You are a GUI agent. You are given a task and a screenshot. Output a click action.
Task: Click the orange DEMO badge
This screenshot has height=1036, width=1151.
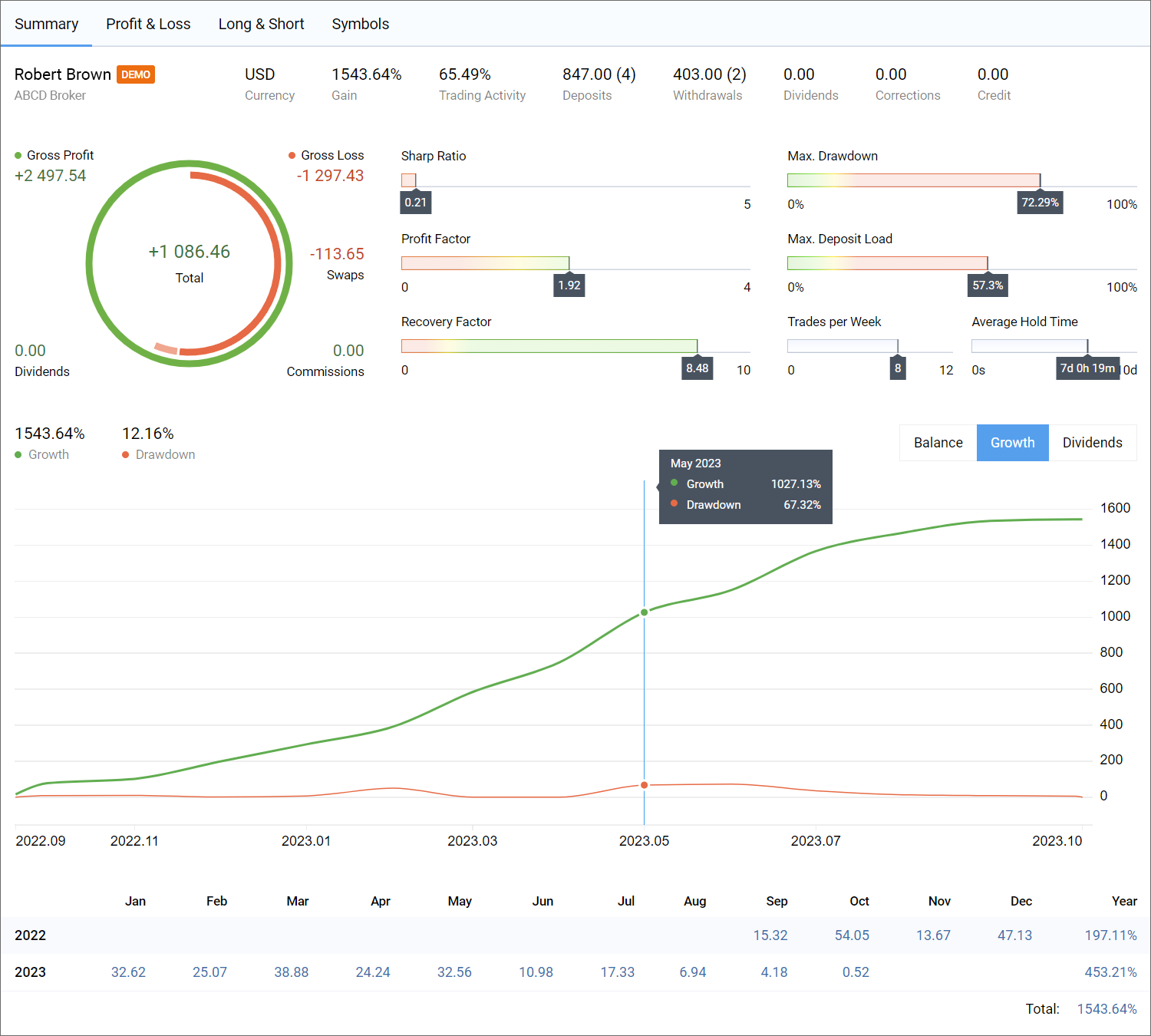136,74
